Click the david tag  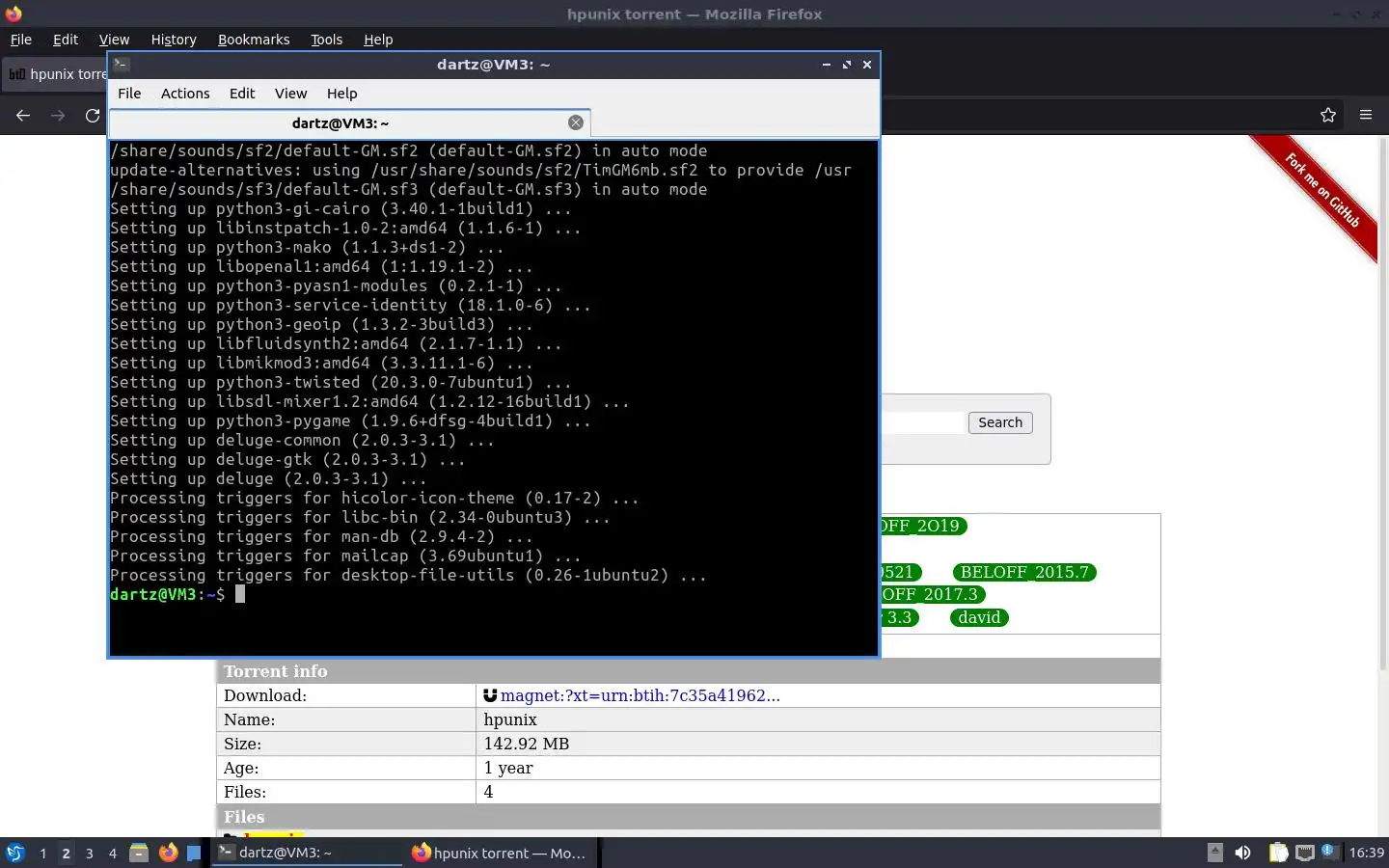[979, 617]
